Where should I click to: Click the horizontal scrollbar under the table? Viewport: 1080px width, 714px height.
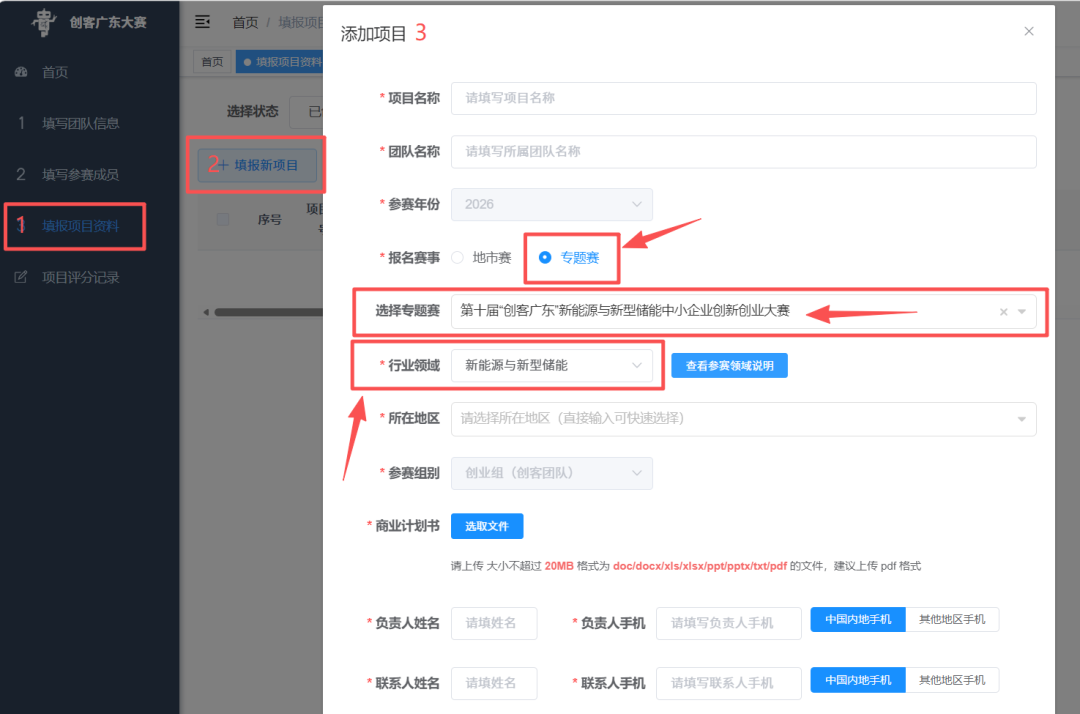coord(269,313)
